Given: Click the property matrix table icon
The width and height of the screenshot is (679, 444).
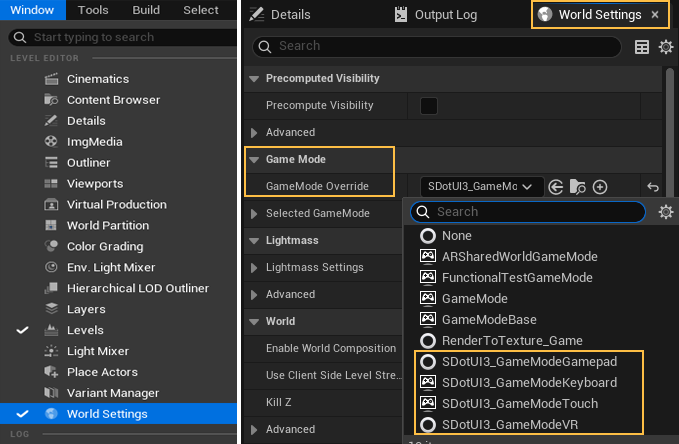Looking at the screenshot, I should [642, 47].
